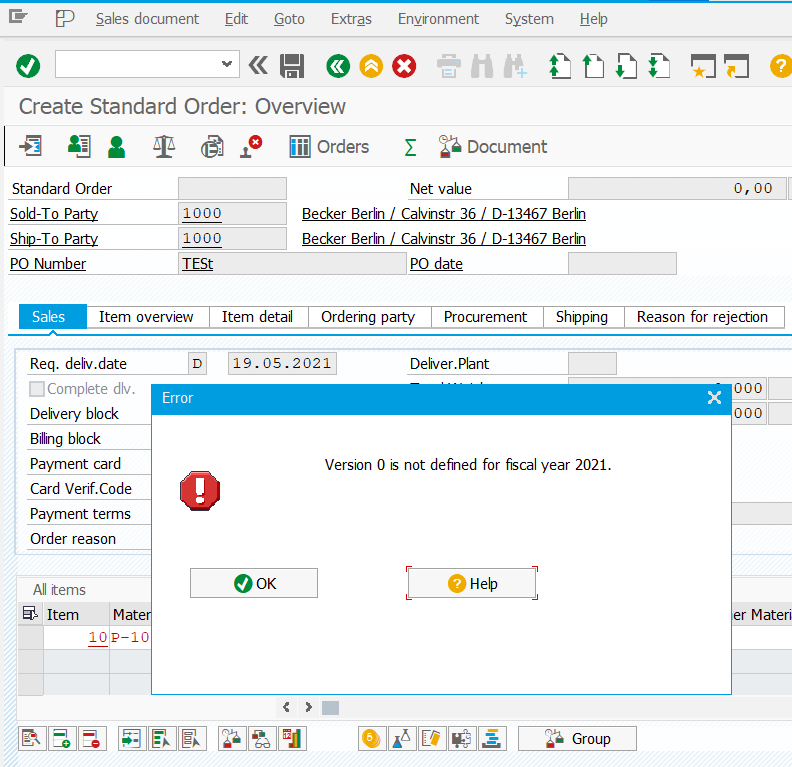Click the Orders list button

(329, 147)
